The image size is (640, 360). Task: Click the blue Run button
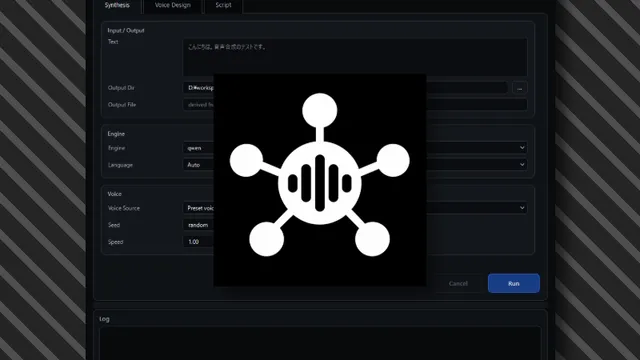pos(513,283)
